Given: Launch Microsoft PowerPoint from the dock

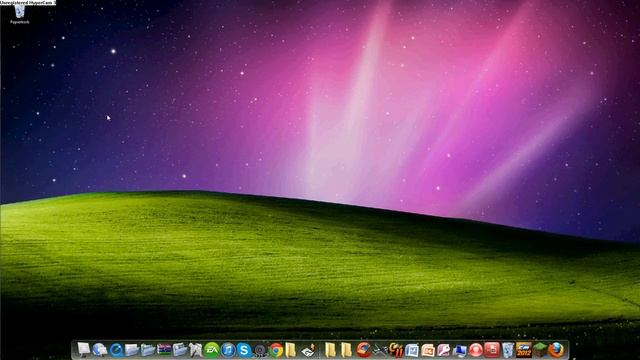Looking at the screenshot, I should [x=428, y=350].
